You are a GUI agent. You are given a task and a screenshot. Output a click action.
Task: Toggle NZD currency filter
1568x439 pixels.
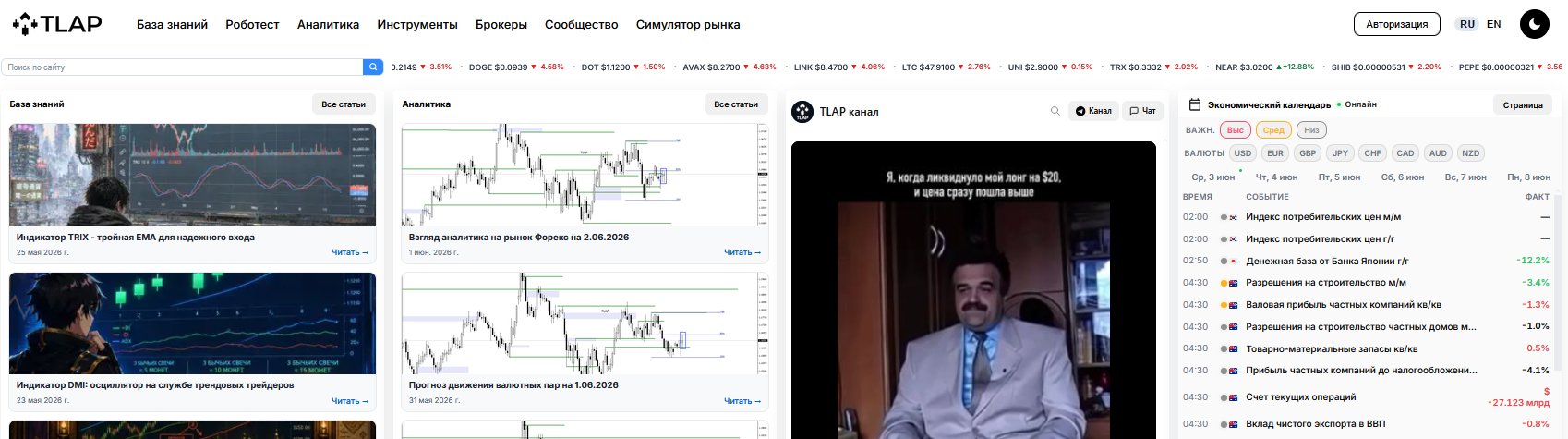point(1471,153)
